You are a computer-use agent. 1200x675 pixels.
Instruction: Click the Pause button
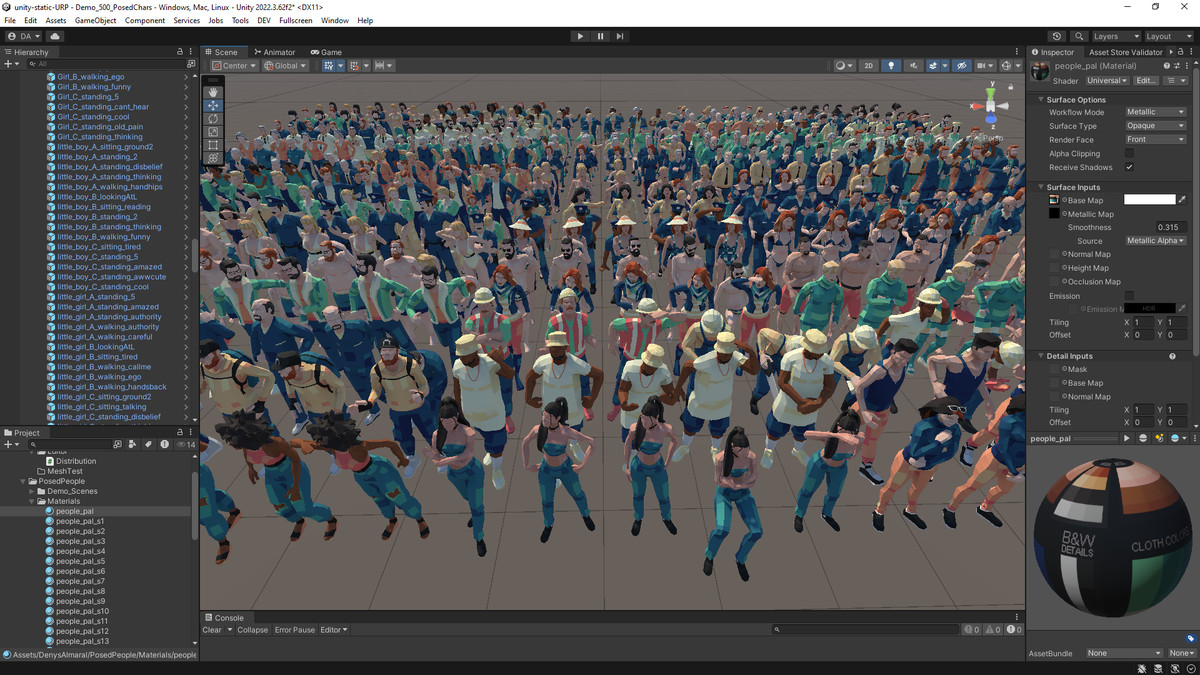pyautogui.click(x=600, y=36)
